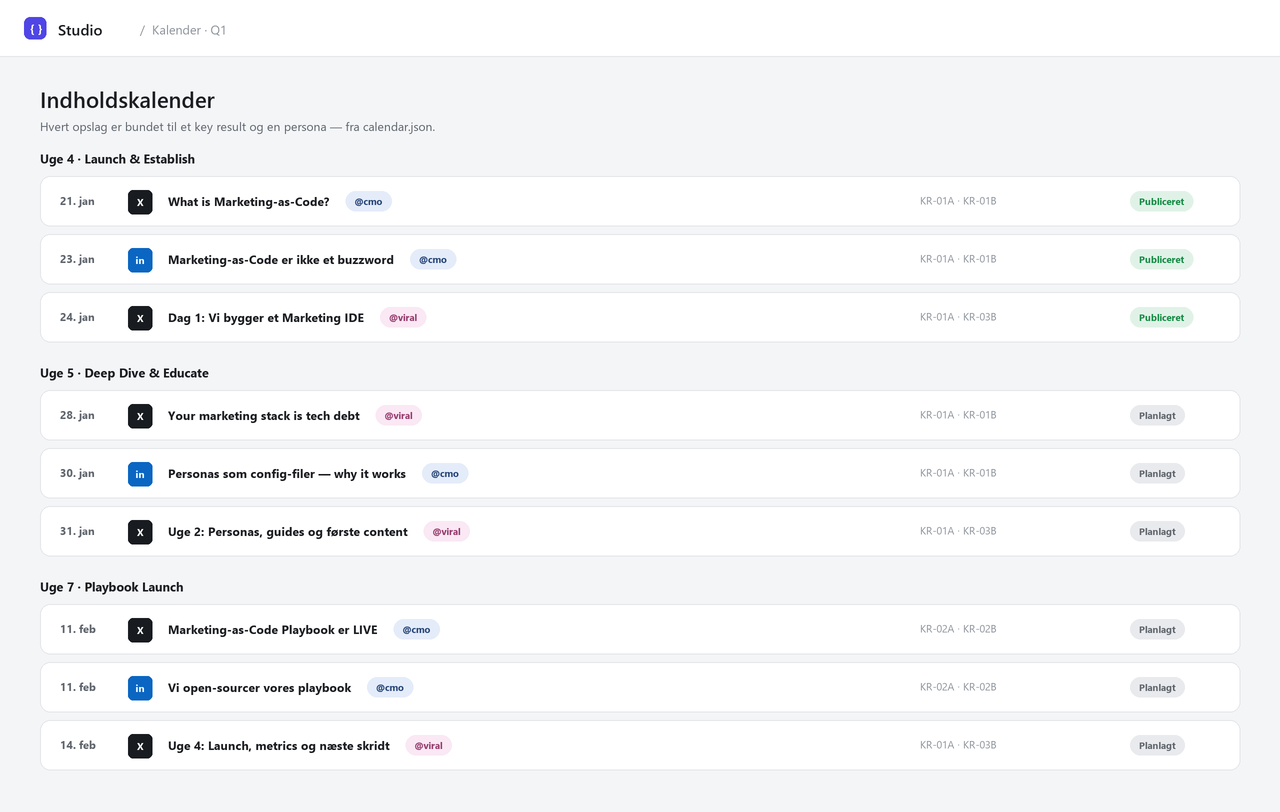Click the '14. feb' date
Screen dimensions: 1280x812
pyautogui.click(x=78, y=746)
